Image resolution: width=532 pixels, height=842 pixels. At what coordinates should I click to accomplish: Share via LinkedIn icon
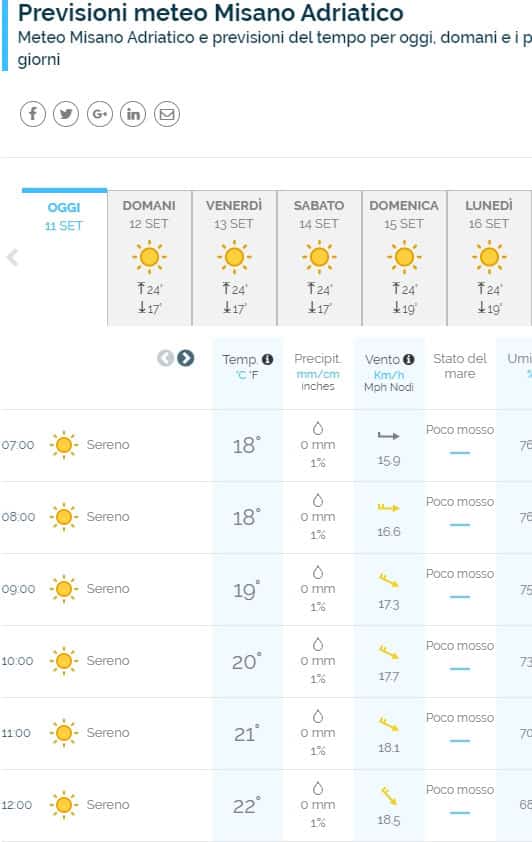coord(133,114)
